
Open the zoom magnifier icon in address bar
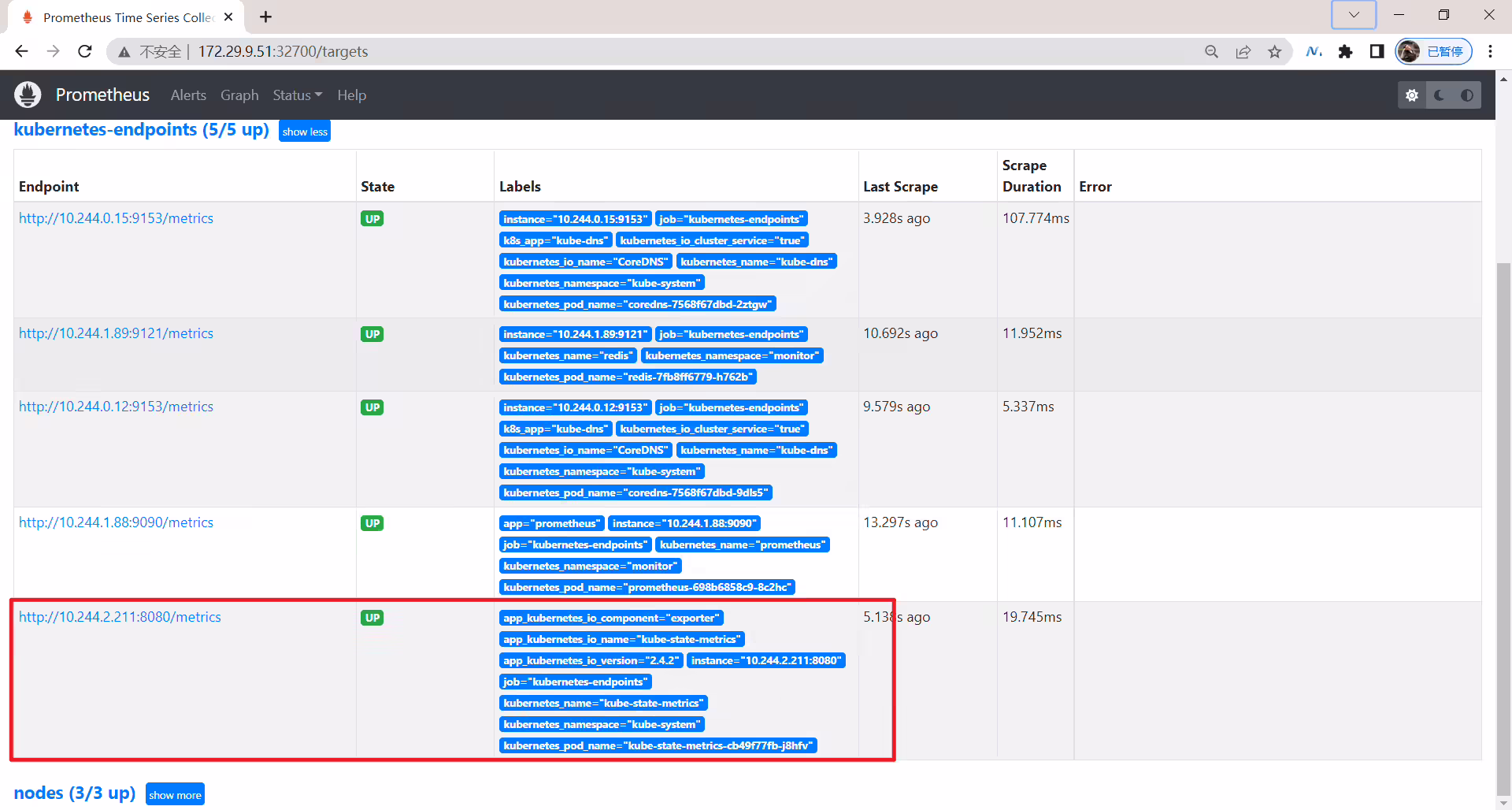click(x=1211, y=51)
